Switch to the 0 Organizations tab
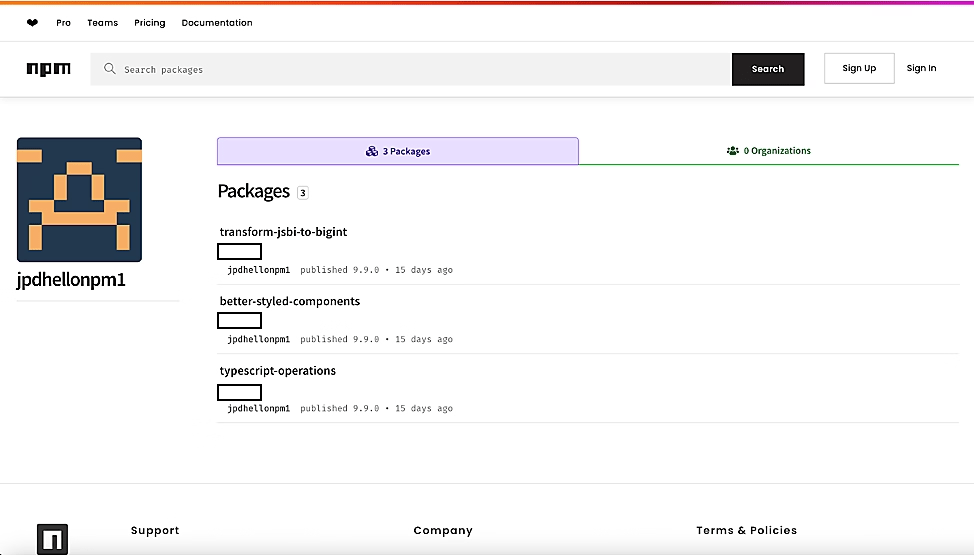This screenshot has width=974, height=556. pyautogui.click(x=768, y=151)
